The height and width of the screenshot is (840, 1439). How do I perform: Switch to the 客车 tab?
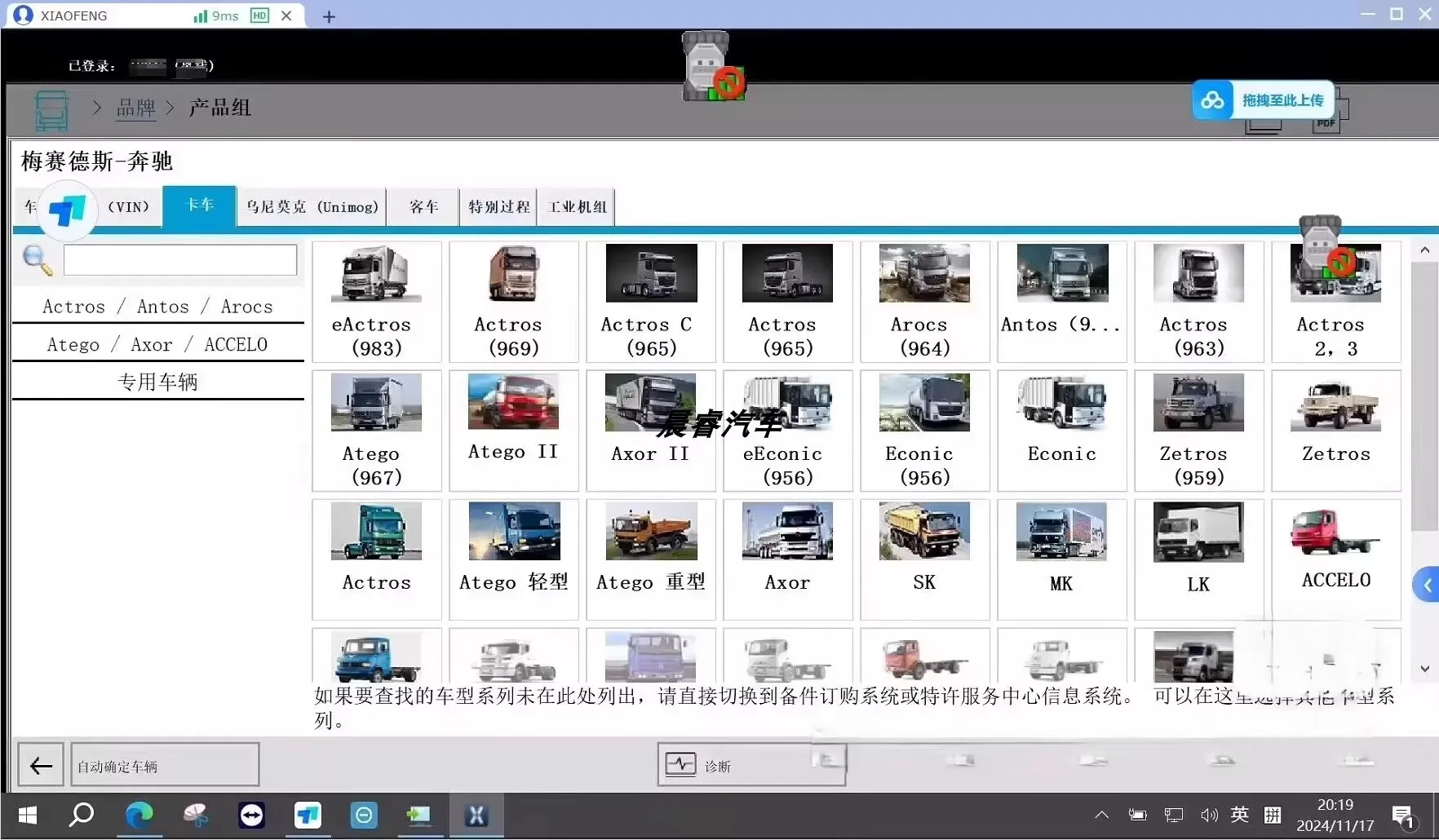tap(423, 207)
